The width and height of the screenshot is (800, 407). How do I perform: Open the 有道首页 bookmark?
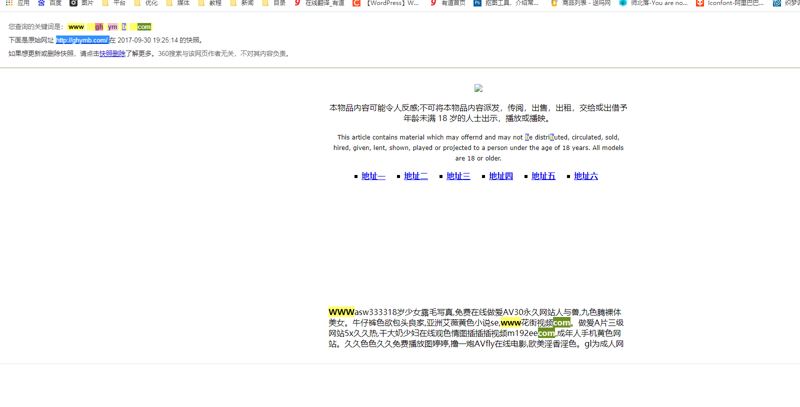(x=448, y=3)
